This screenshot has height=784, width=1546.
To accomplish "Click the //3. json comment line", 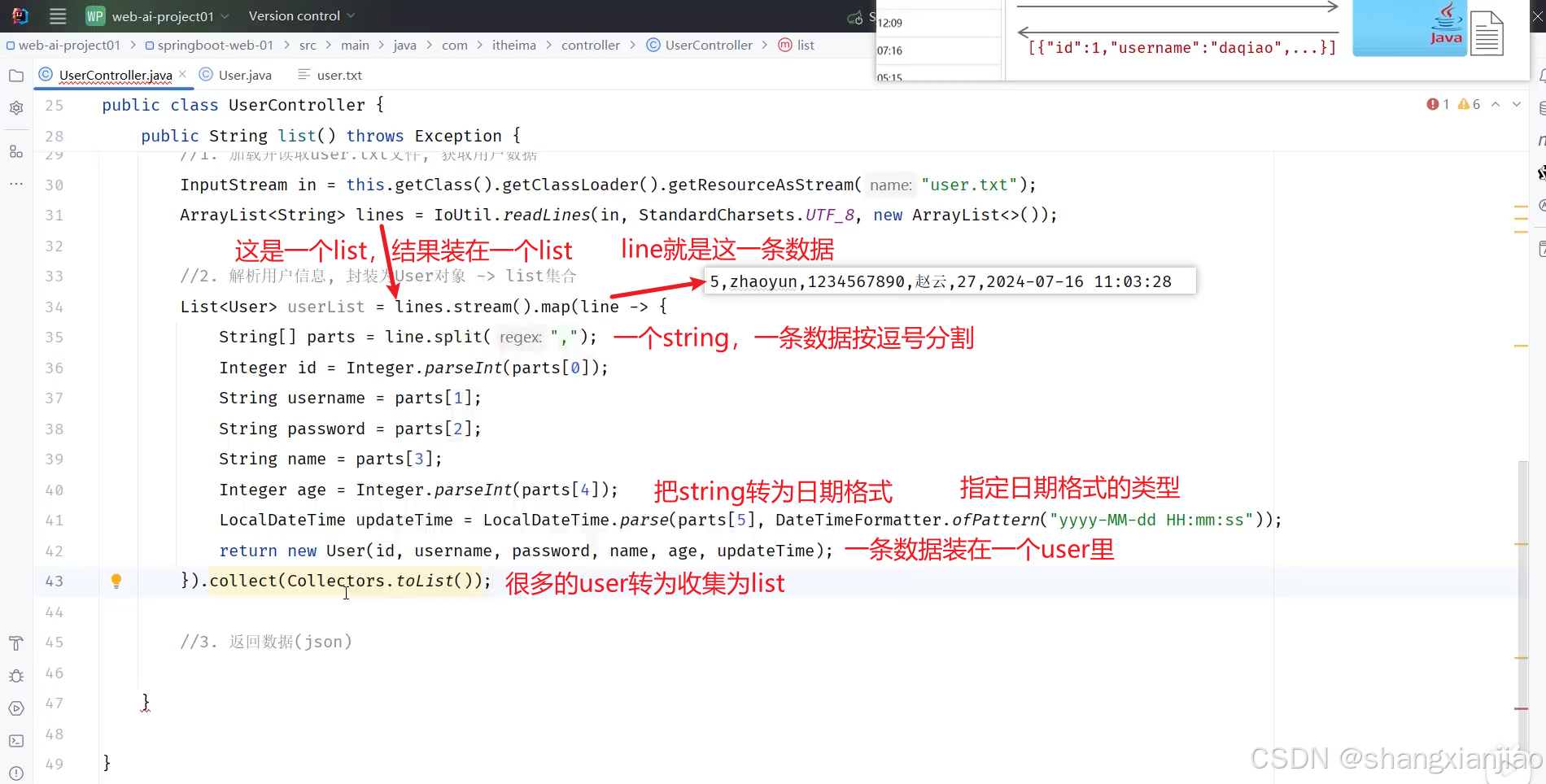I will point(266,642).
